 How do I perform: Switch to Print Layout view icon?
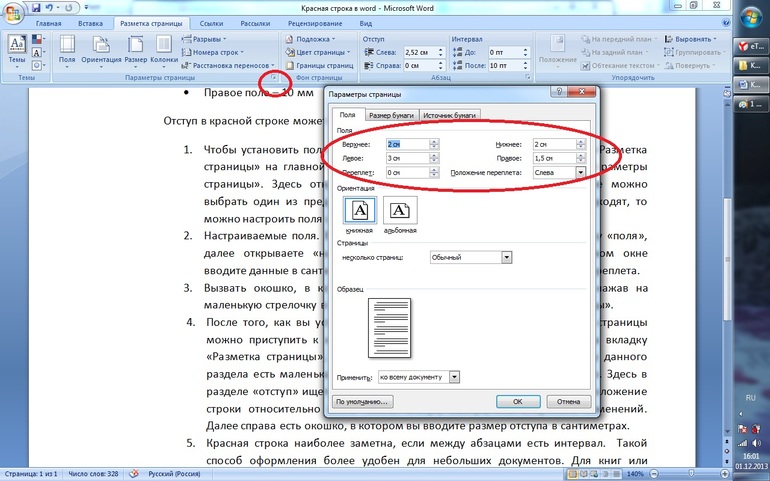pos(573,474)
